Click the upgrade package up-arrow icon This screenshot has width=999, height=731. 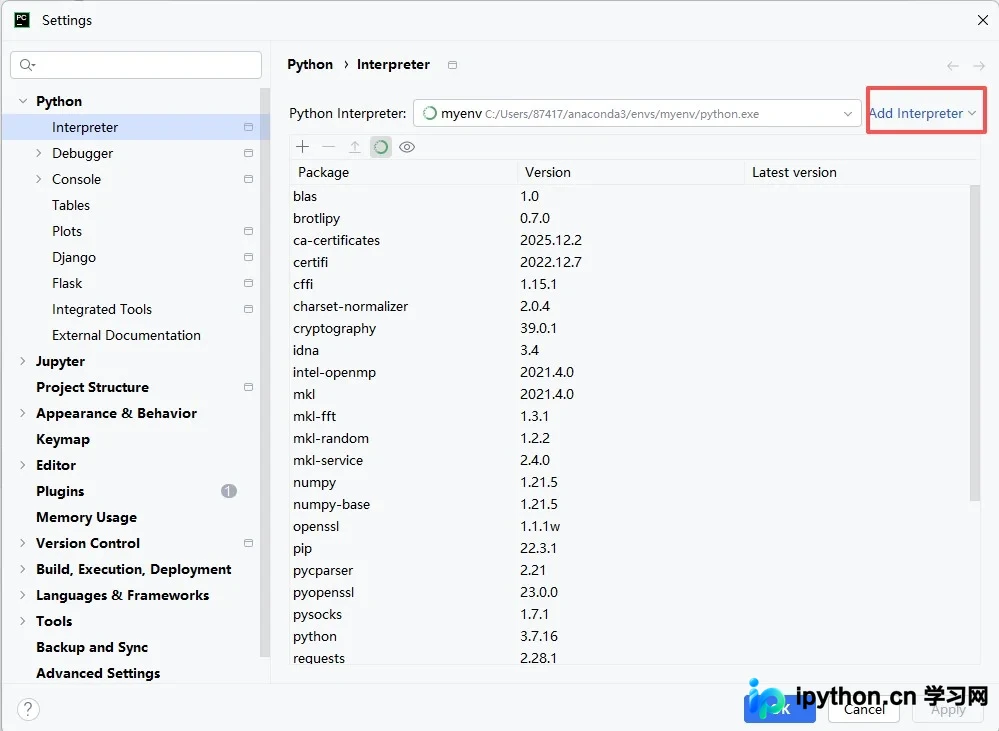pos(355,147)
